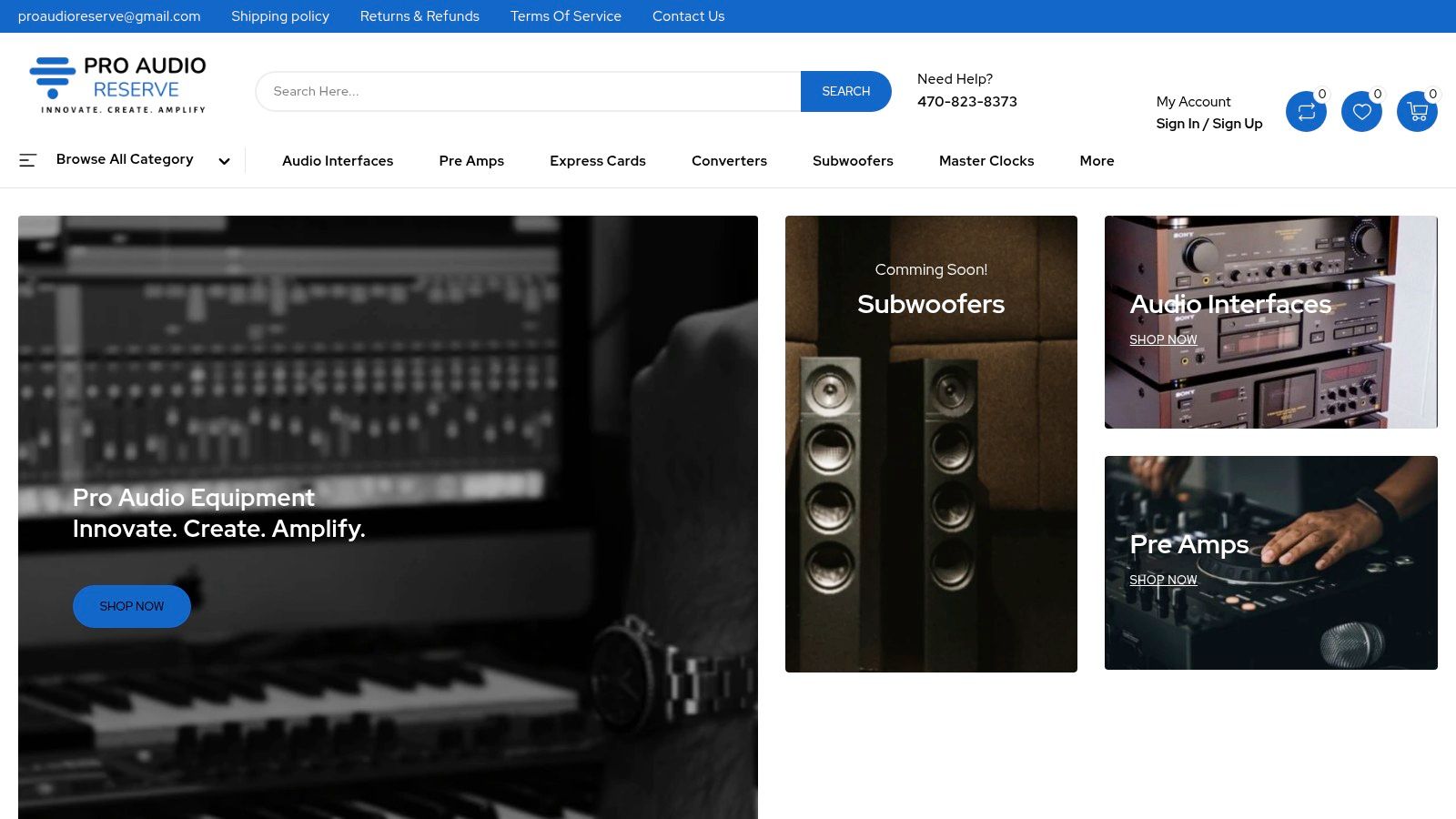Open Pre Amps in navigation bar
The width and height of the screenshot is (1456, 819).
pyautogui.click(x=471, y=160)
